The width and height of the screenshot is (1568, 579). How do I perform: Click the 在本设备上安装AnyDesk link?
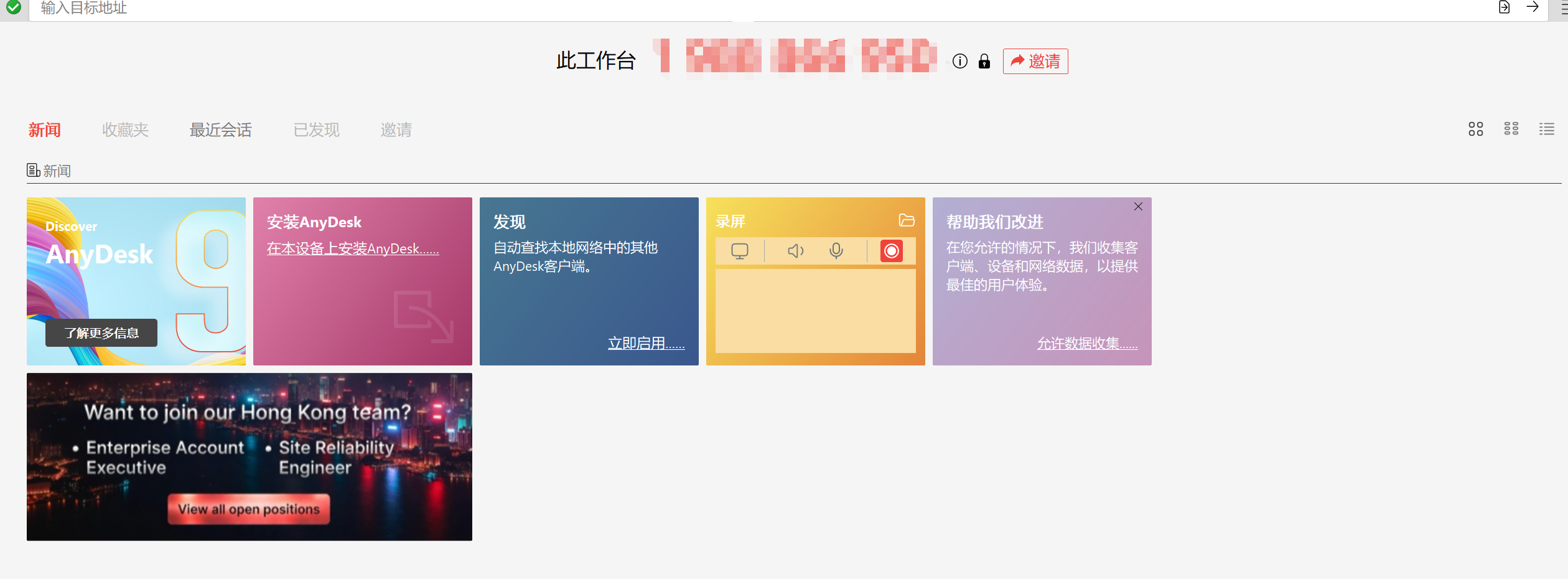[x=353, y=248]
